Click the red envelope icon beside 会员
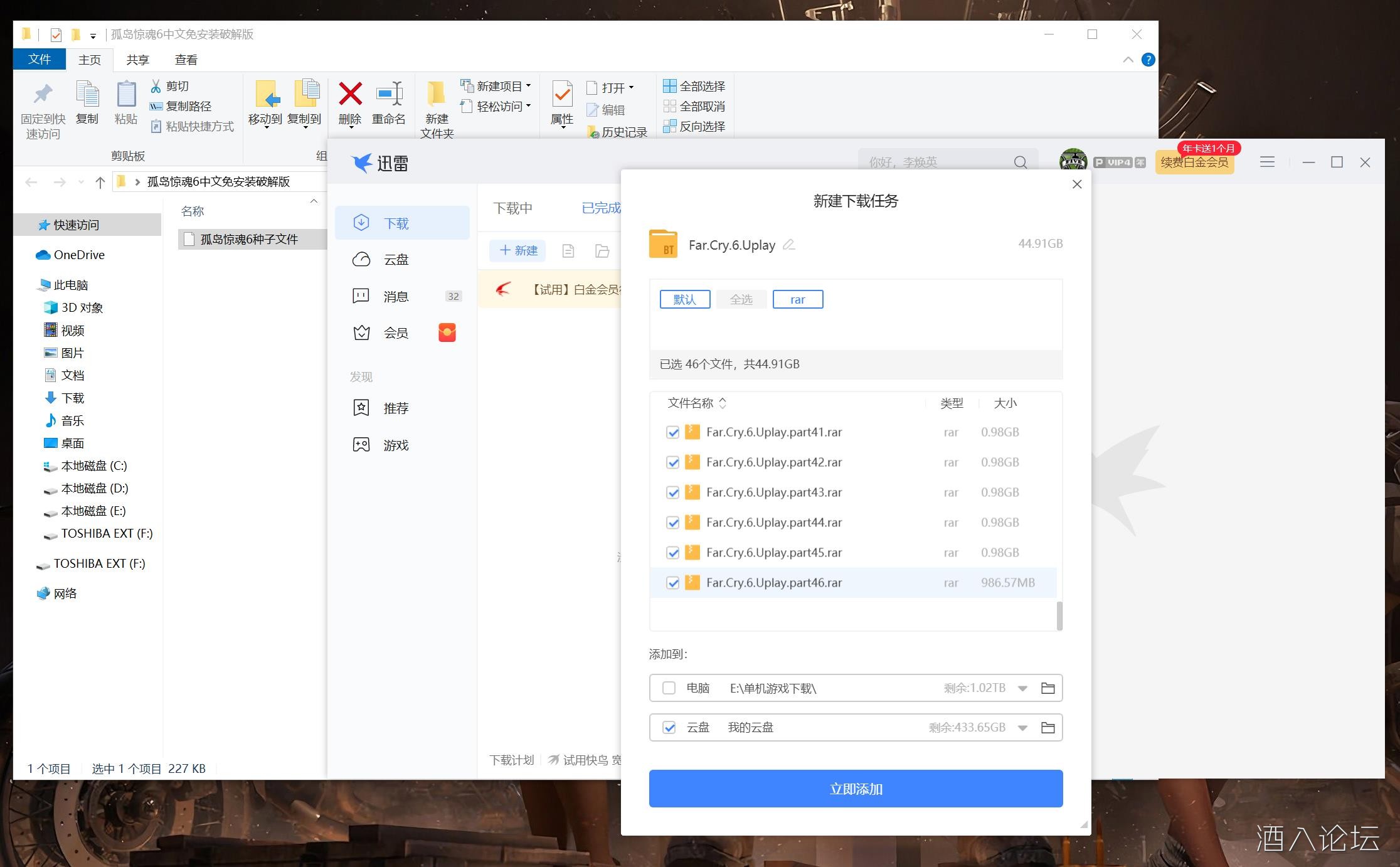The height and width of the screenshot is (867, 1400). pyautogui.click(x=447, y=332)
